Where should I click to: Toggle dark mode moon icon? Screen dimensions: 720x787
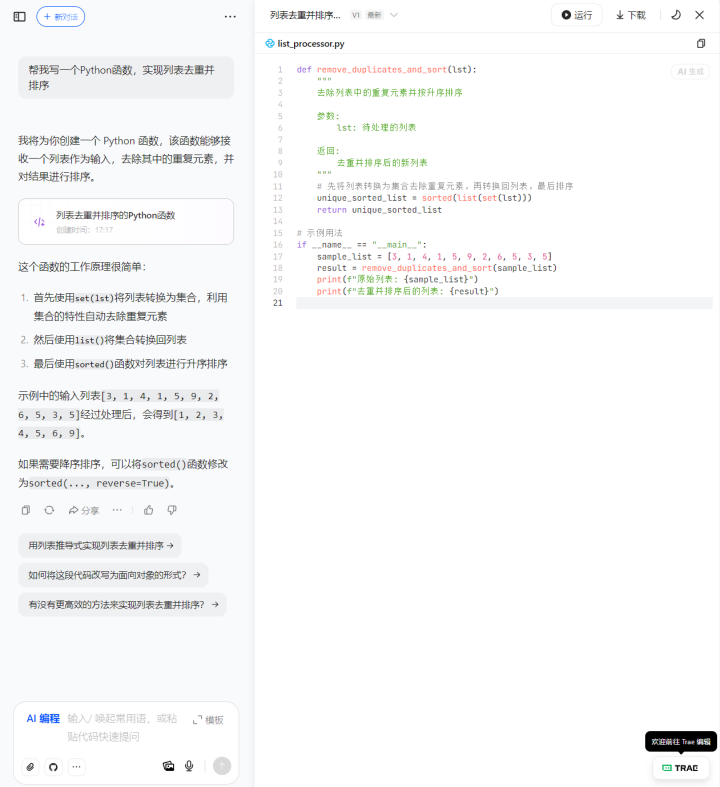coord(675,15)
